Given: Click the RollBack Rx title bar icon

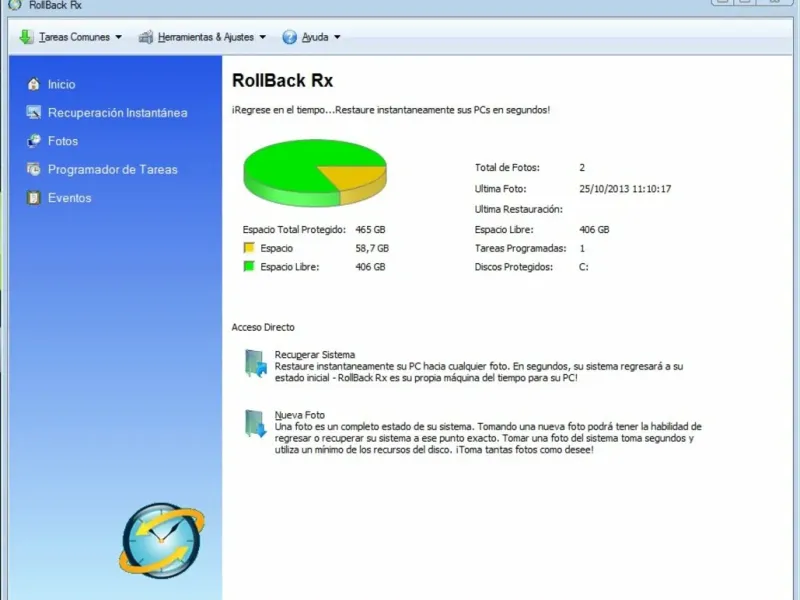Looking at the screenshot, I should (x=15, y=5).
